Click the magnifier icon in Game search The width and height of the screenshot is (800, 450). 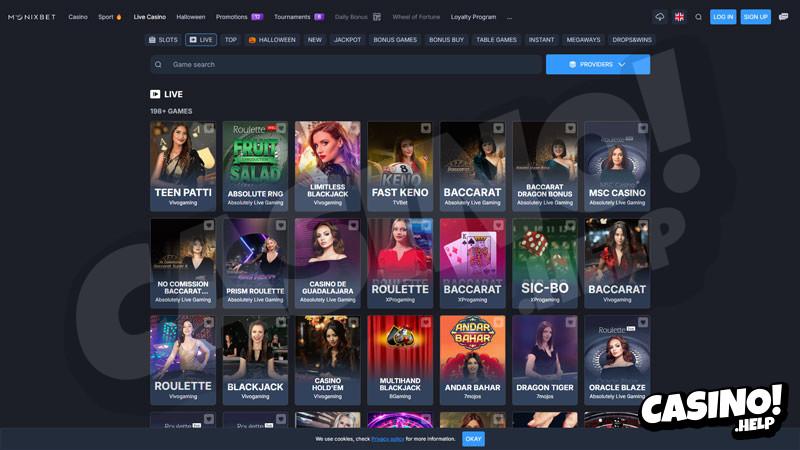tap(158, 64)
